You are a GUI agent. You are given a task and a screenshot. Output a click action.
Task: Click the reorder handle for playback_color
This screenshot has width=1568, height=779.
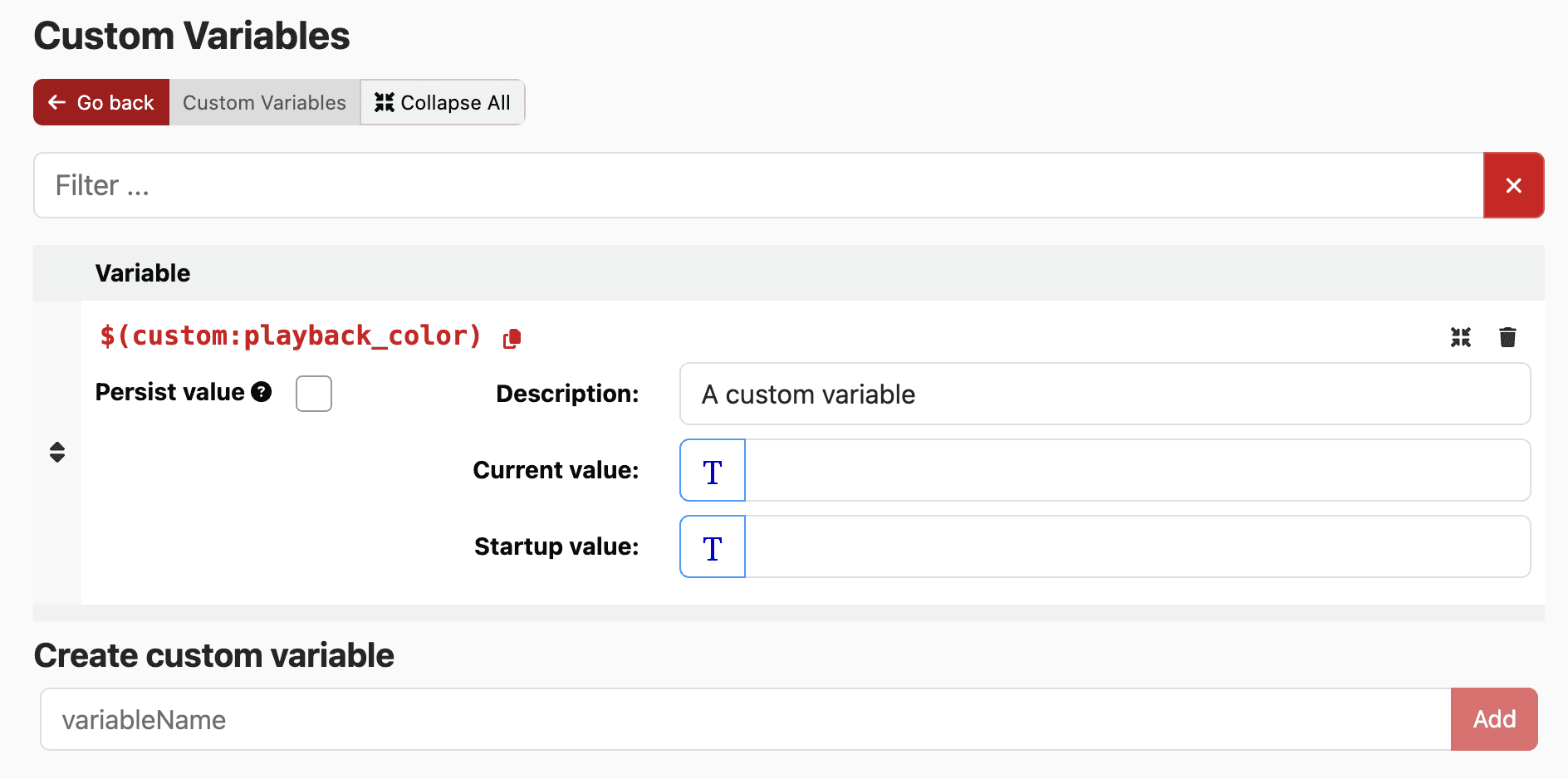57,452
